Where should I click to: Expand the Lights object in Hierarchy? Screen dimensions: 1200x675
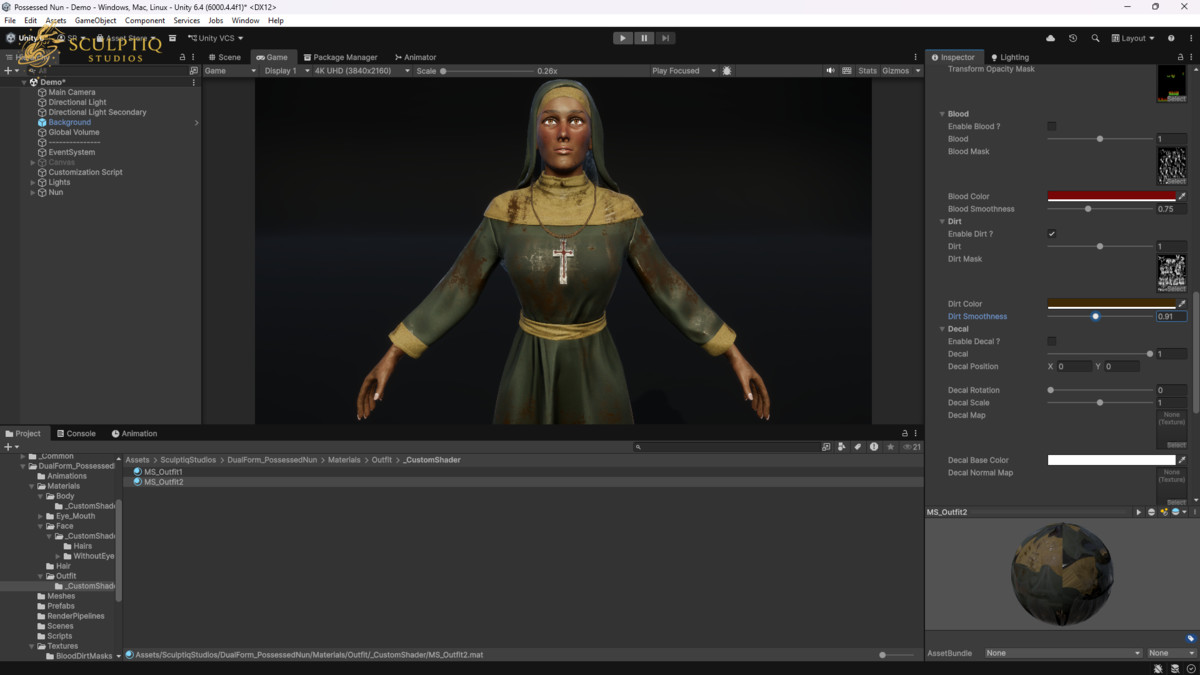point(33,182)
